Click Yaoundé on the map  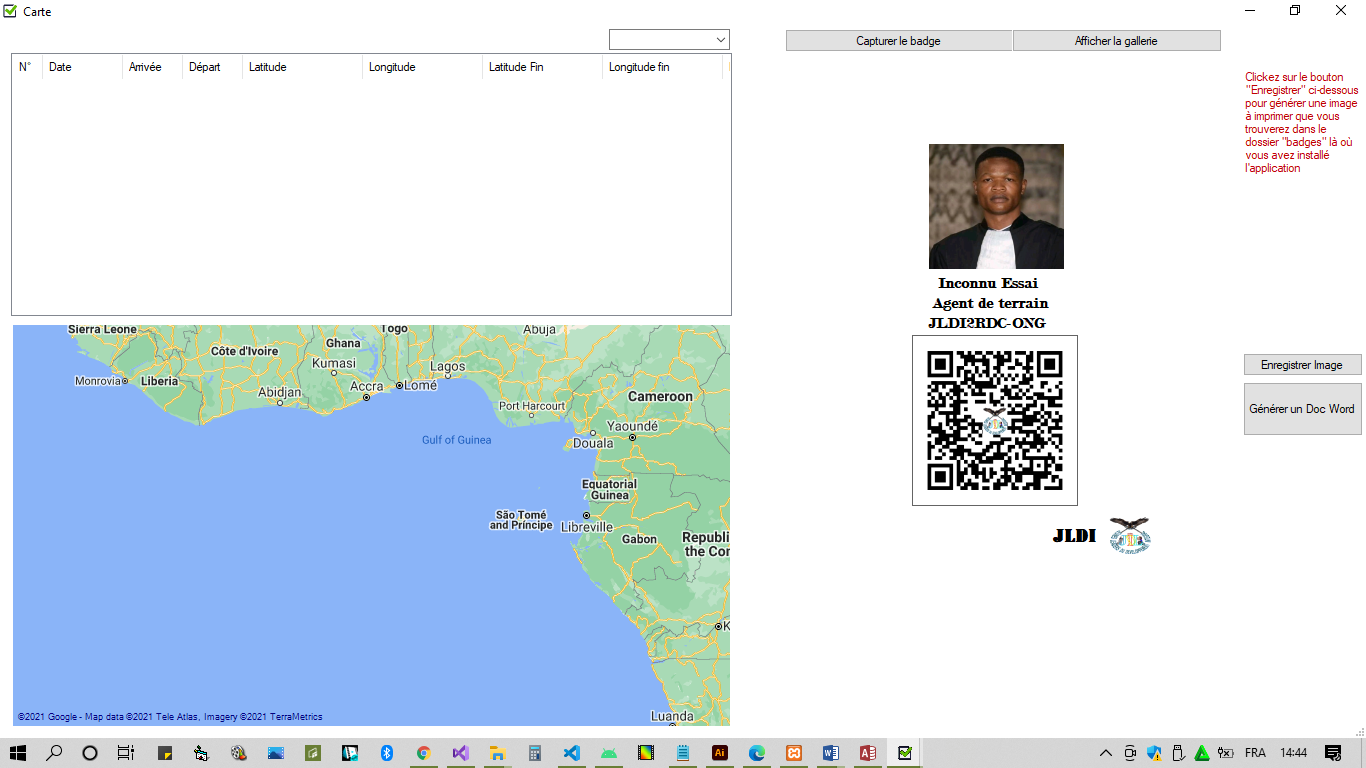pyautogui.click(x=632, y=426)
